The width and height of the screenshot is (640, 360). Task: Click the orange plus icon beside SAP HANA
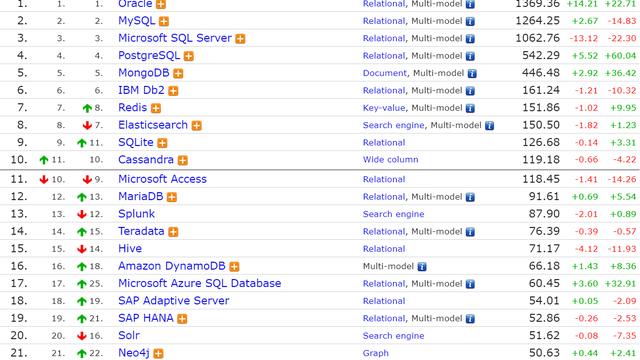pyautogui.click(x=182, y=319)
